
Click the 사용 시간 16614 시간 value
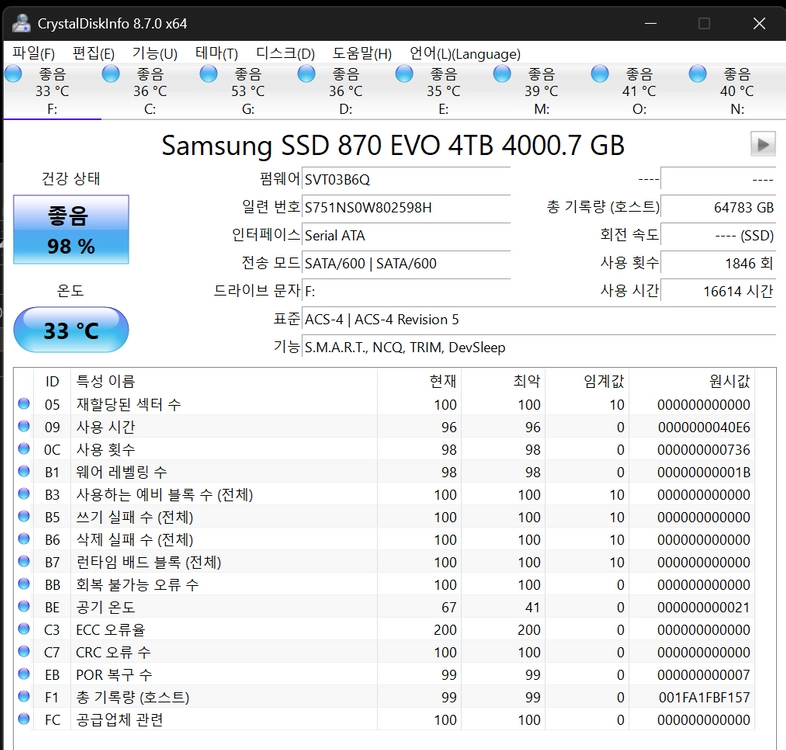point(718,291)
